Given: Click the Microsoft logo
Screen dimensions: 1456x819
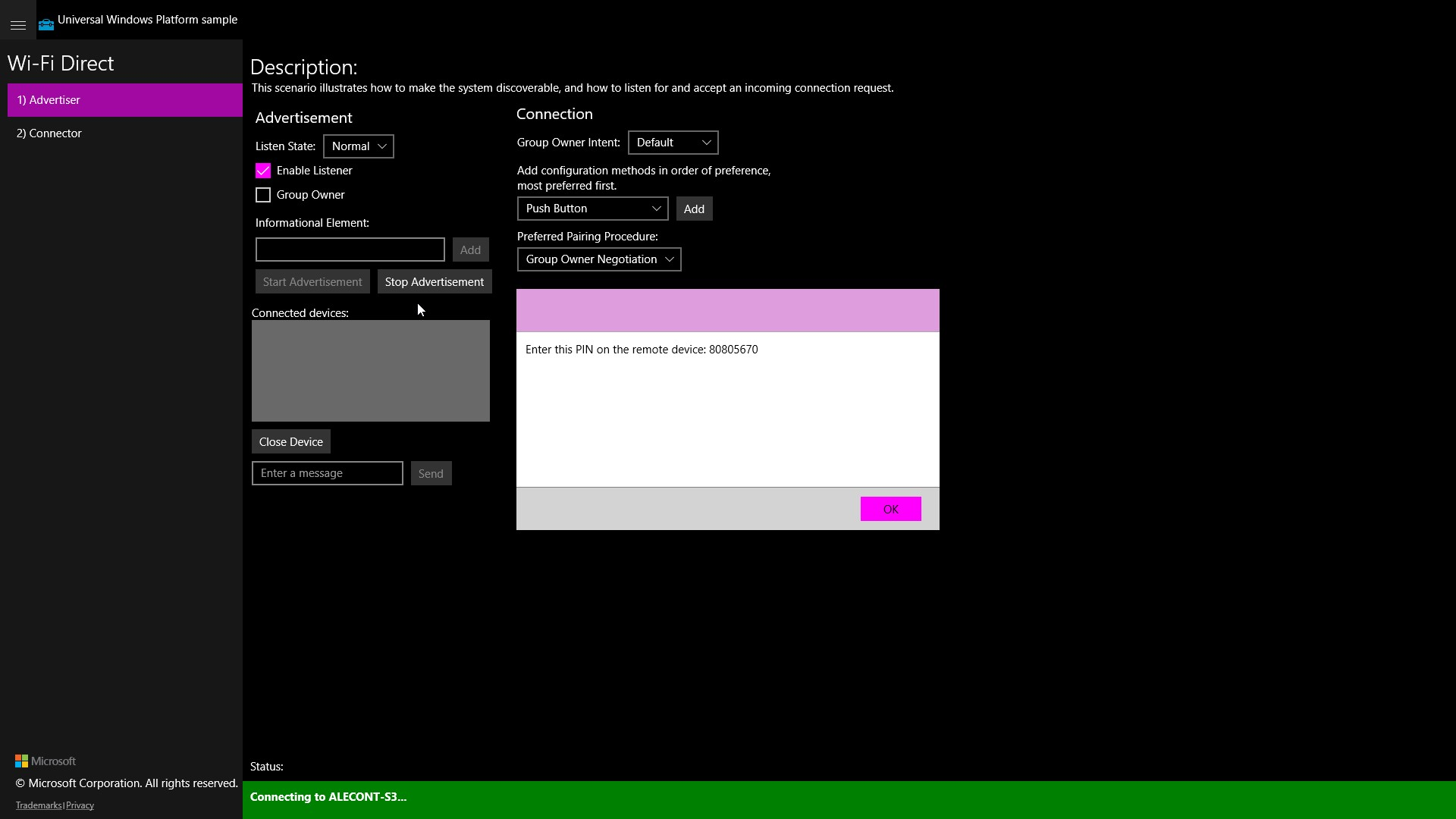Looking at the screenshot, I should [x=45, y=761].
